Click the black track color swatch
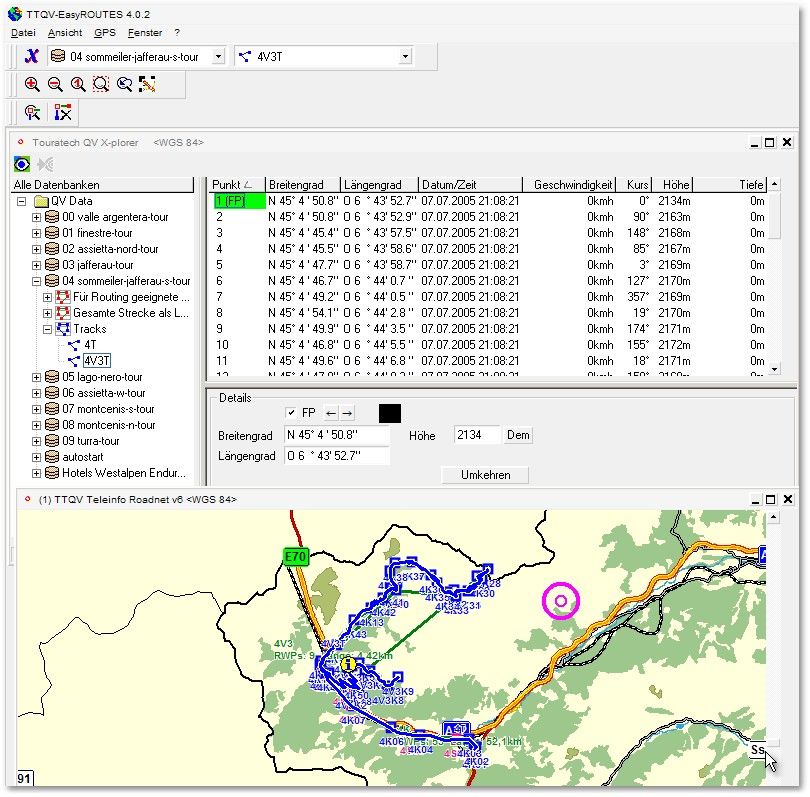This screenshot has width=810, height=797. click(391, 413)
